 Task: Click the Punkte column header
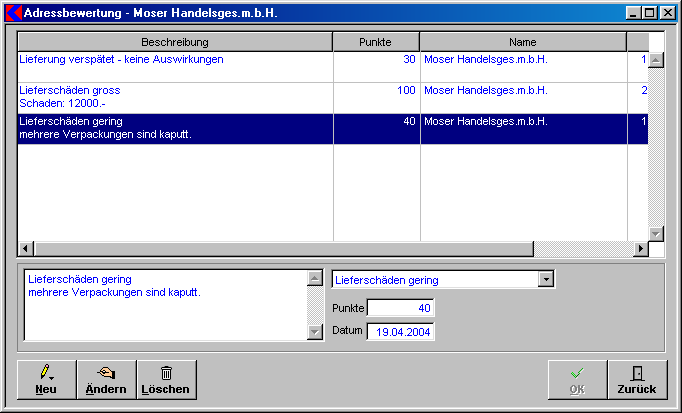(x=375, y=42)
